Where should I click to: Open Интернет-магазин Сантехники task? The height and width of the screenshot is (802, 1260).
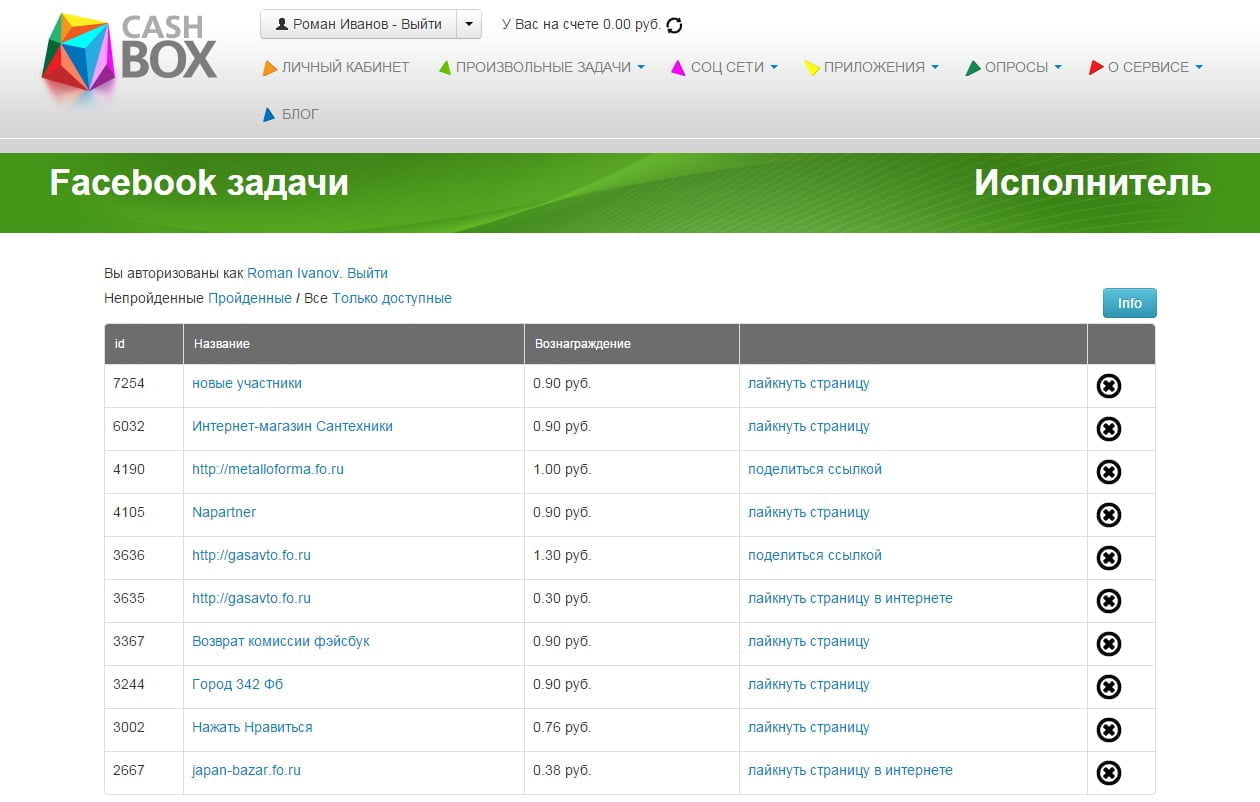tap(292, 426)
